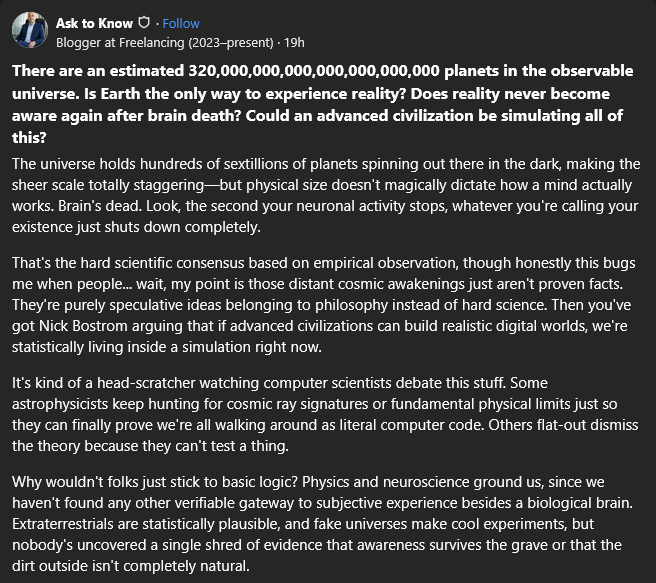
Task: Open the Ask to Know author name
Action: 94,23
